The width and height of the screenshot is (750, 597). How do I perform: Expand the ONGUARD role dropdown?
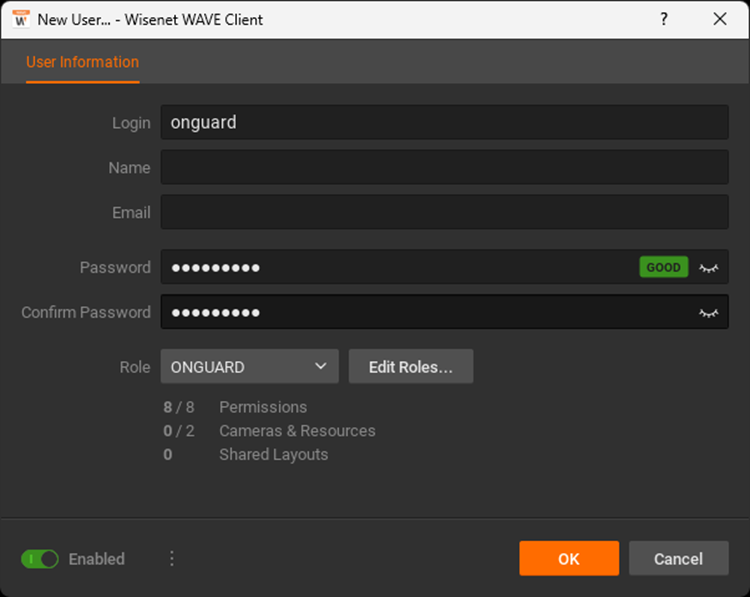tap(250, 366)
